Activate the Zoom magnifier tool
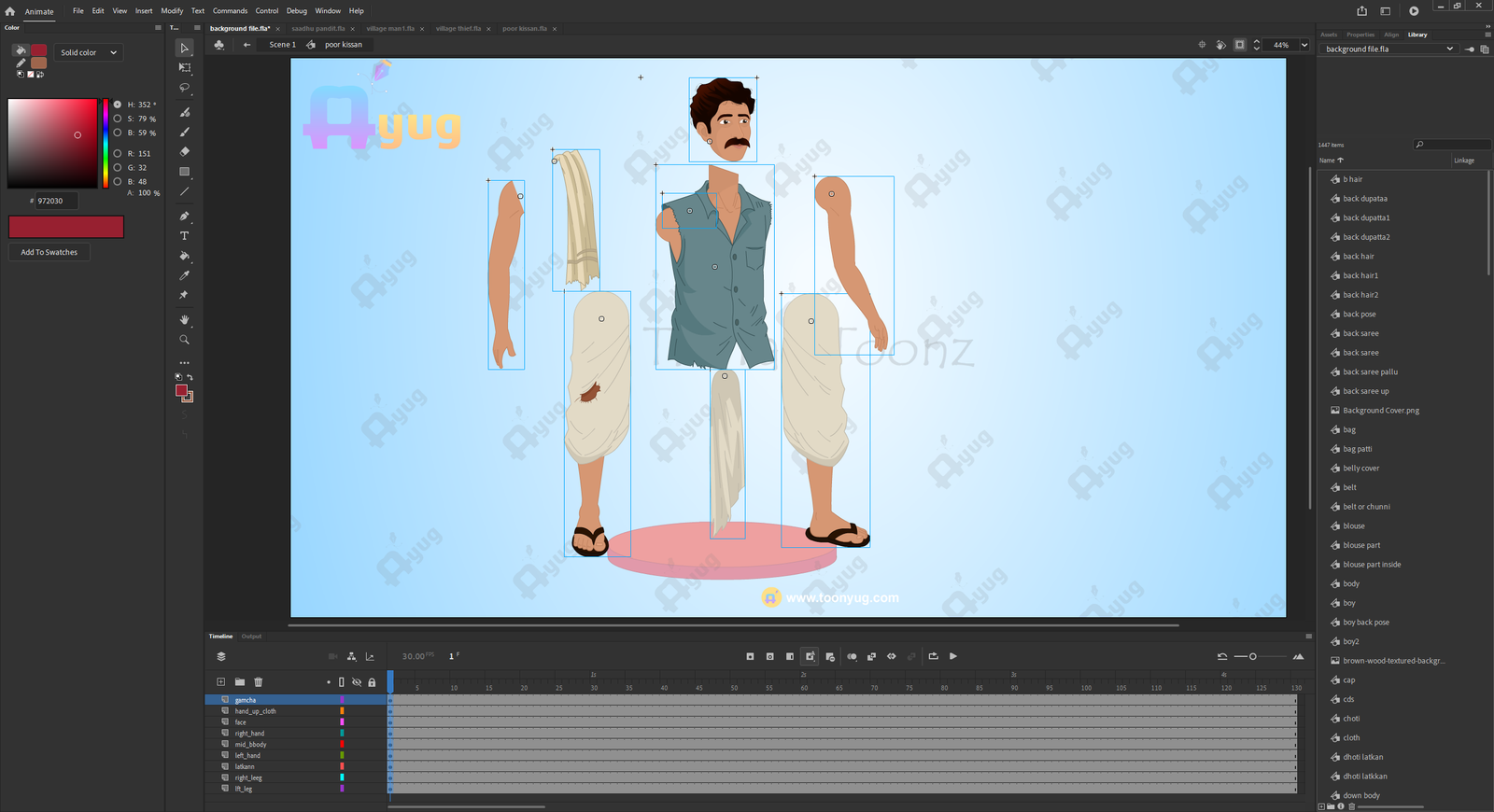This screenshot has width=1494, height=812. pyautogui.click(x=184, y=340)
